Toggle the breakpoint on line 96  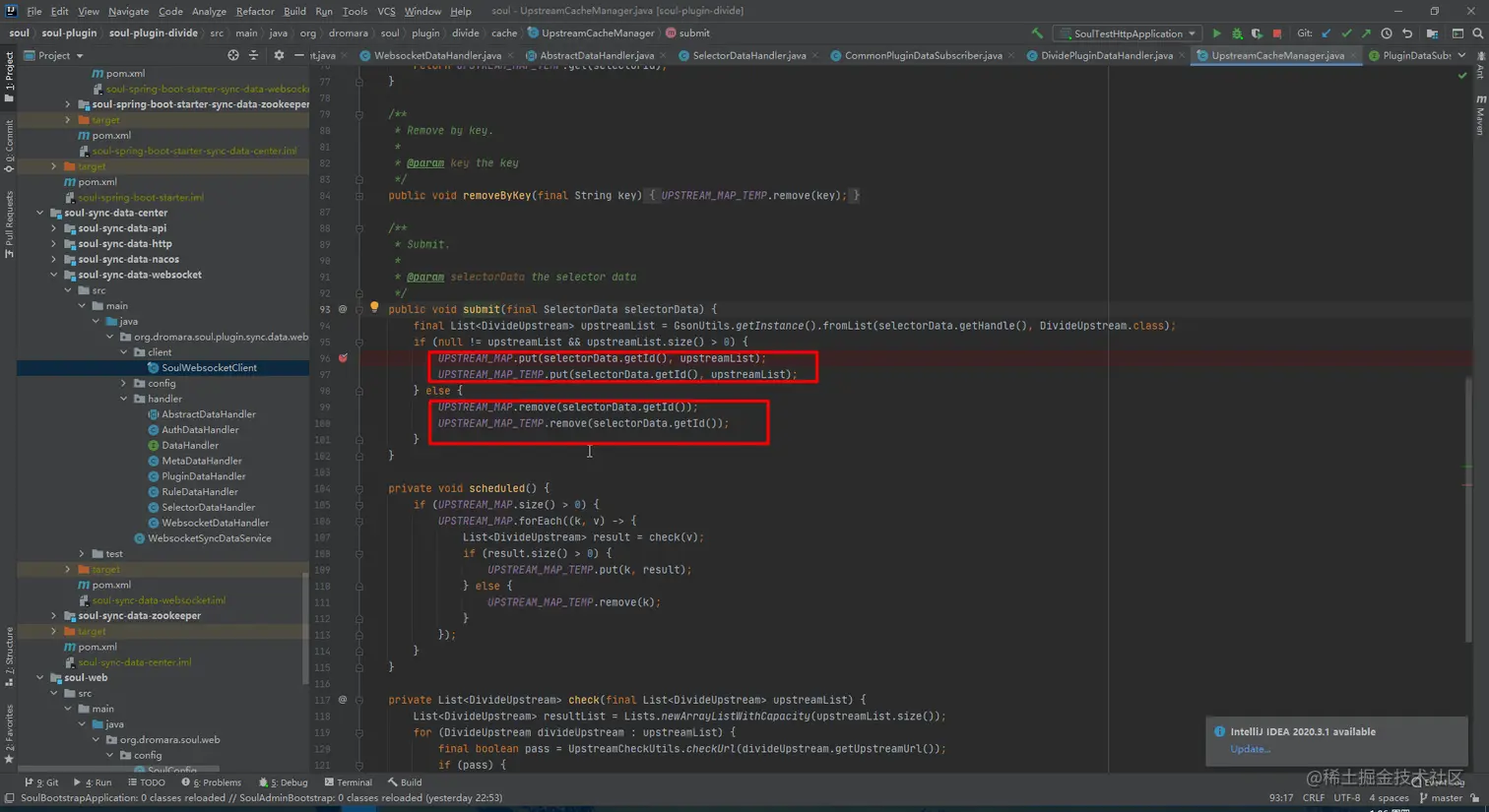pos(343,358)
